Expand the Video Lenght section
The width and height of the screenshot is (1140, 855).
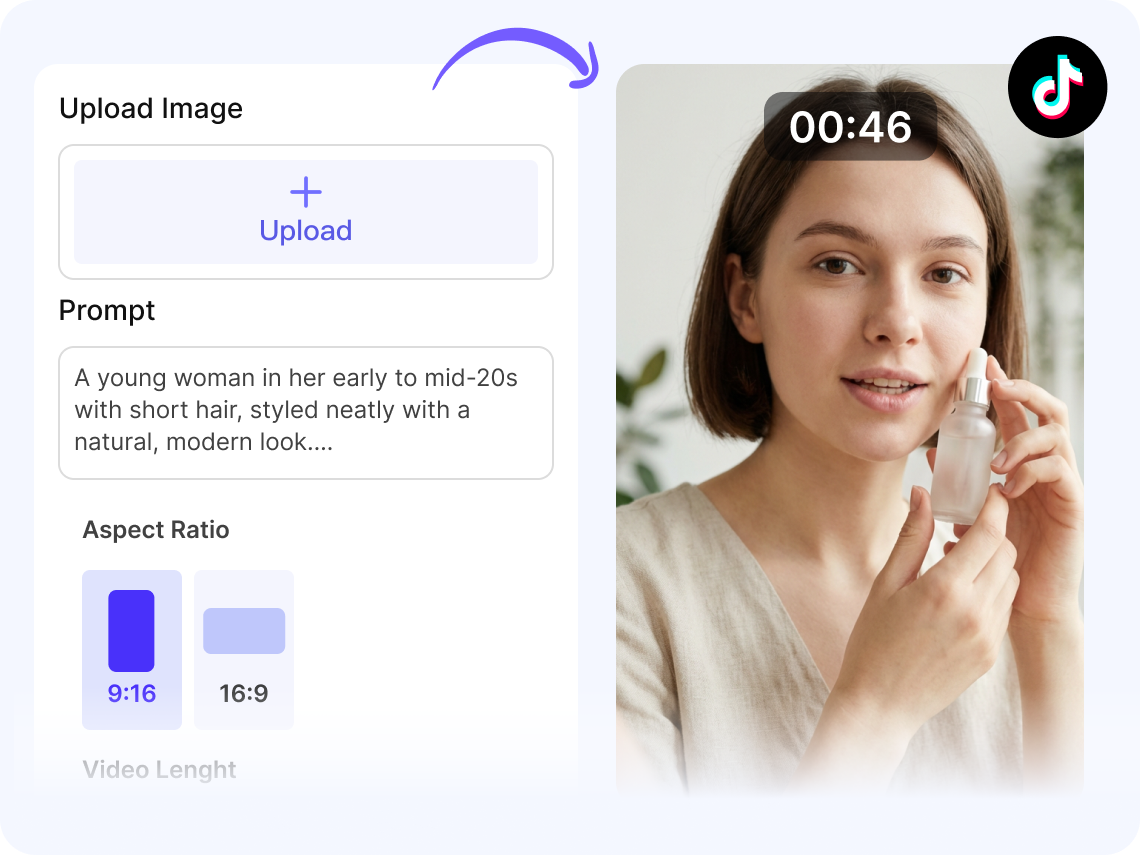159,770
